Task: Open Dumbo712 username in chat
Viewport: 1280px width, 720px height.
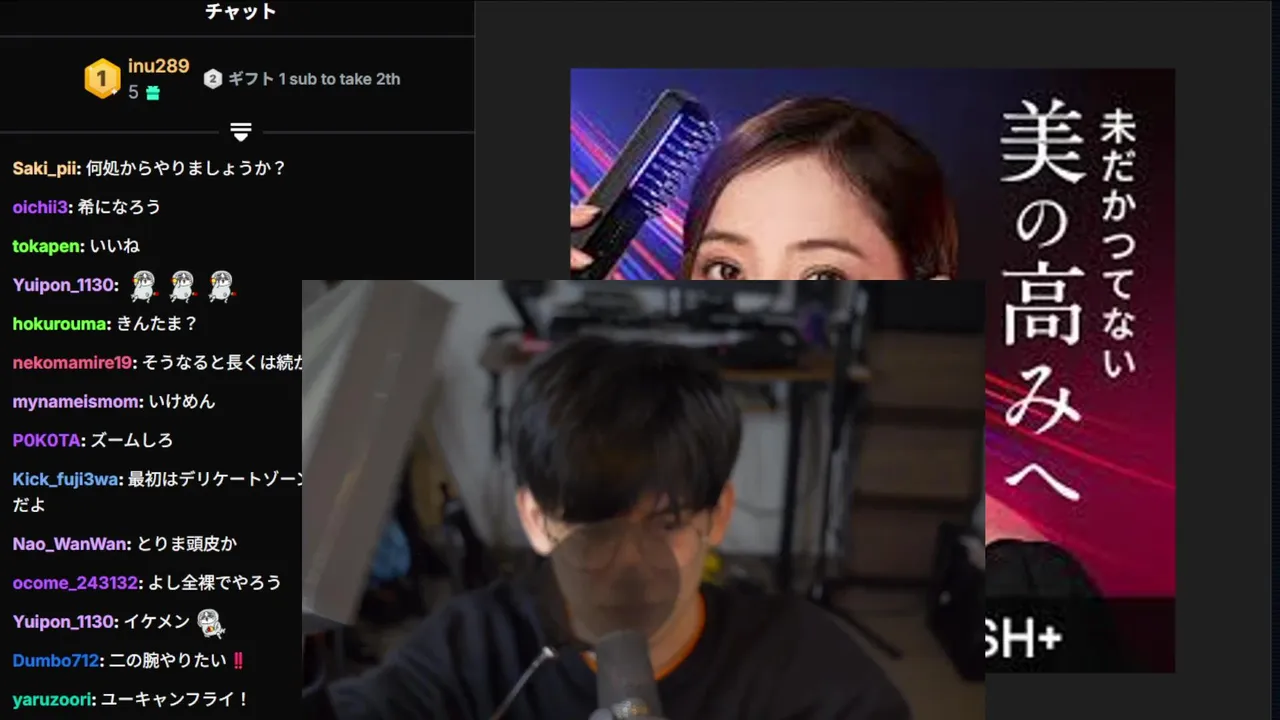Action: [x=55, y=661]
